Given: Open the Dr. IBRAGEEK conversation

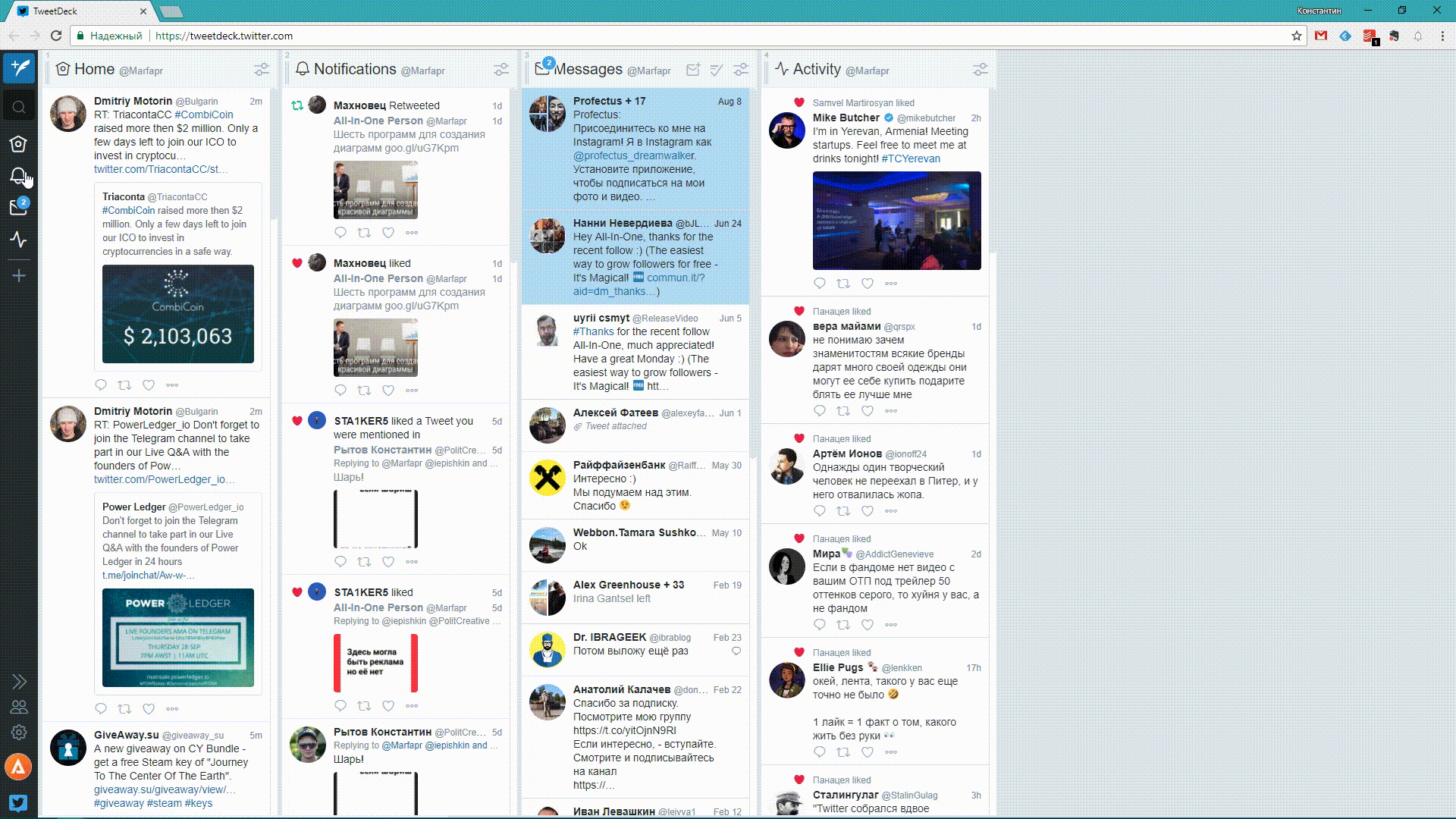Looking at the screenshot, I should 635,650.
